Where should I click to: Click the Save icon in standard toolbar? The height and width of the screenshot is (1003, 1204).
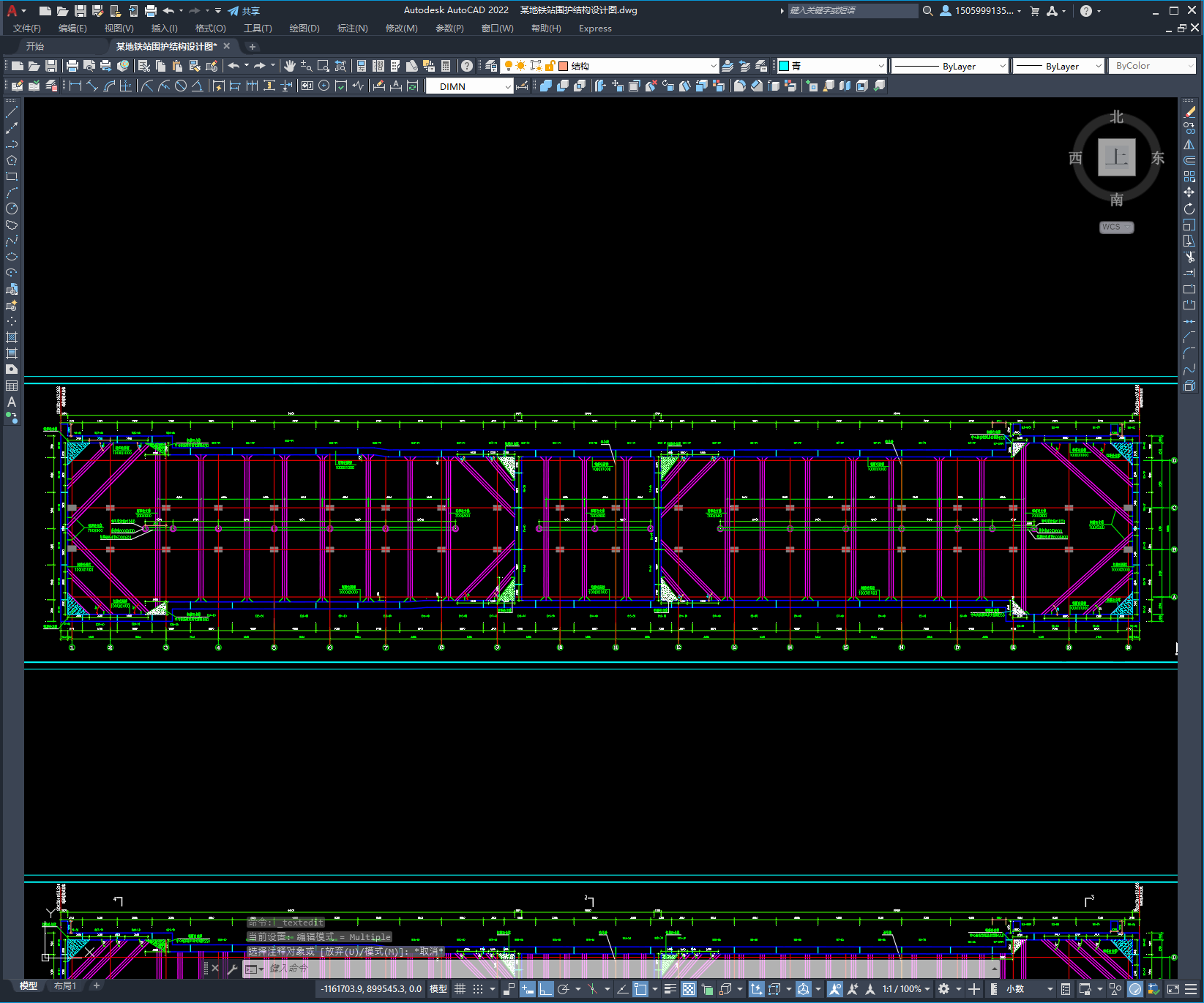51,66
